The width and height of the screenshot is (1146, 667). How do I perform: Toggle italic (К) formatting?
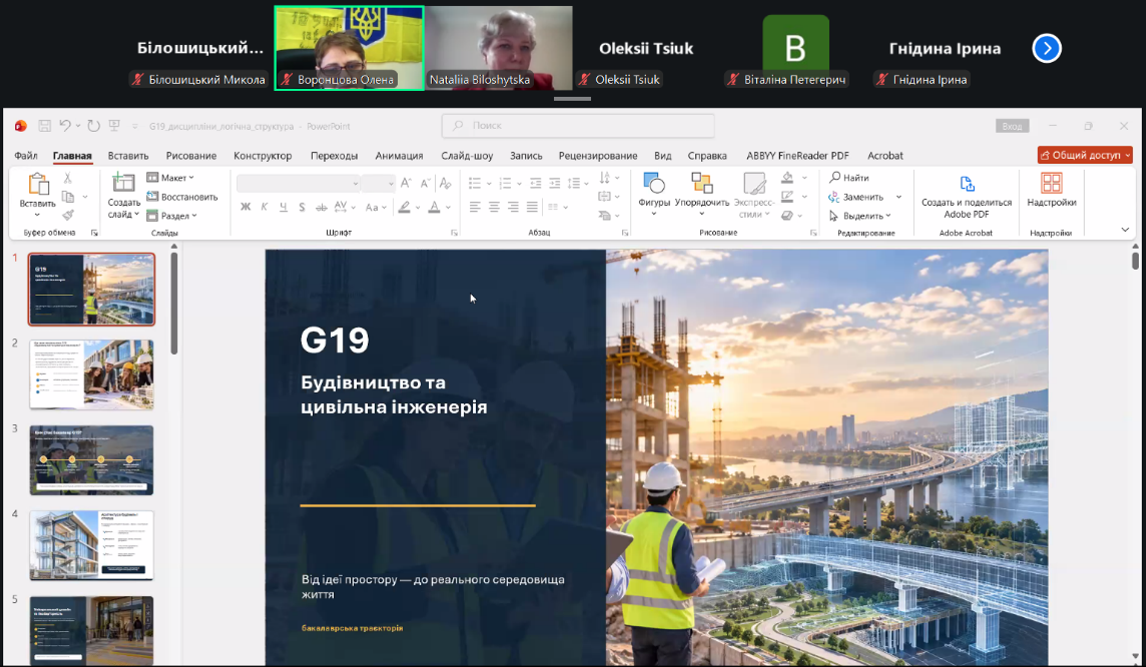264,207
